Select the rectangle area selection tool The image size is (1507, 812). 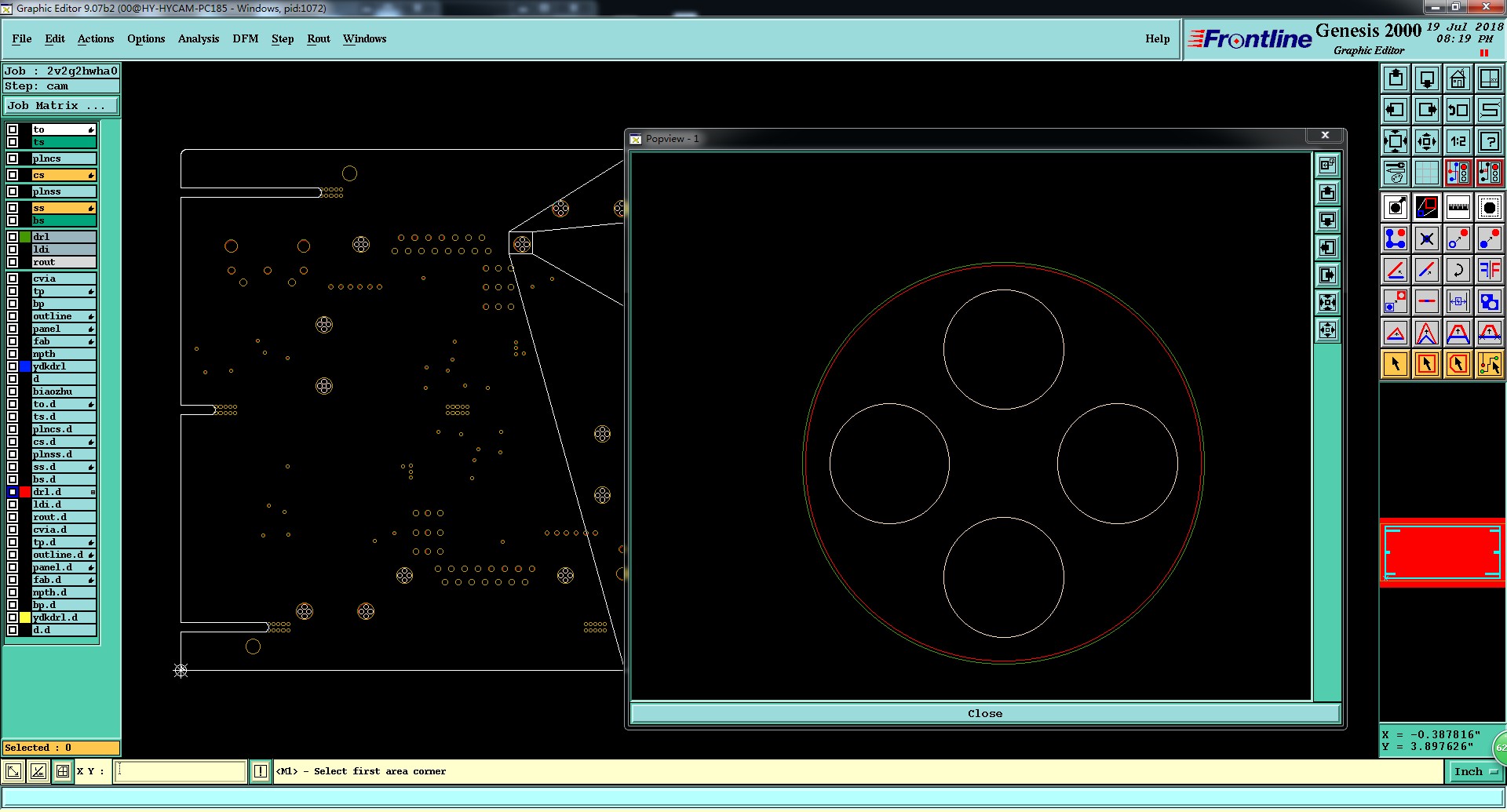(1427, 364)
